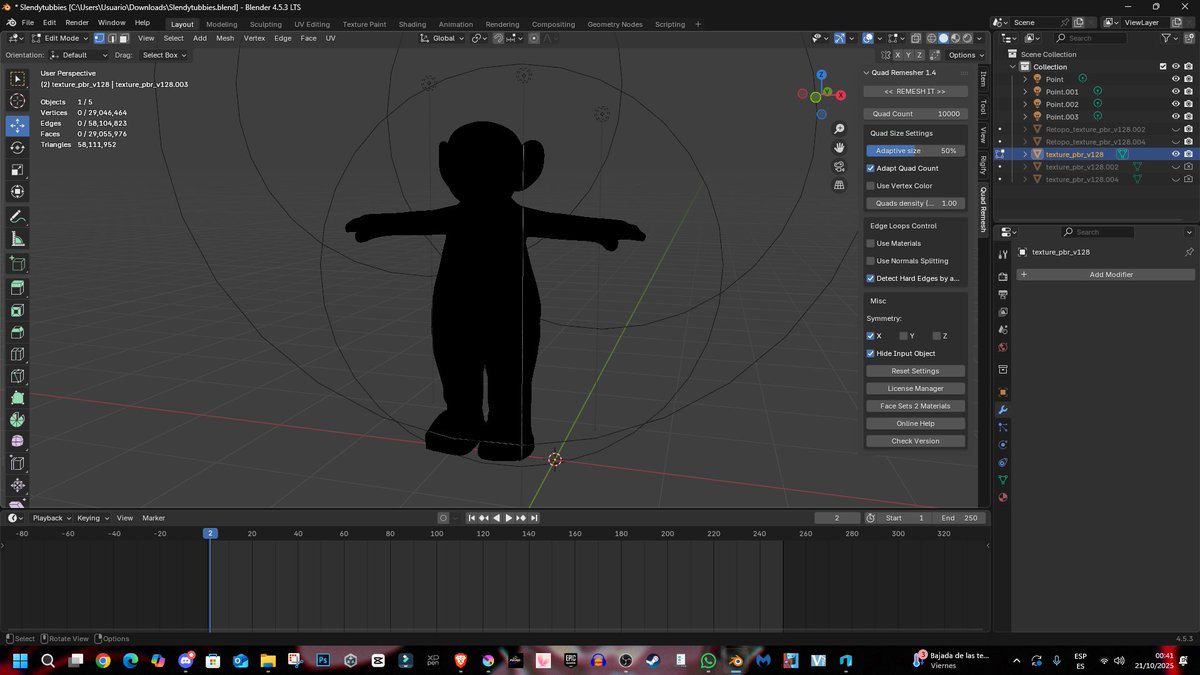This screenshot has width=1200, height=675.
Task: Click the Quad Count field
Action: 915,114
